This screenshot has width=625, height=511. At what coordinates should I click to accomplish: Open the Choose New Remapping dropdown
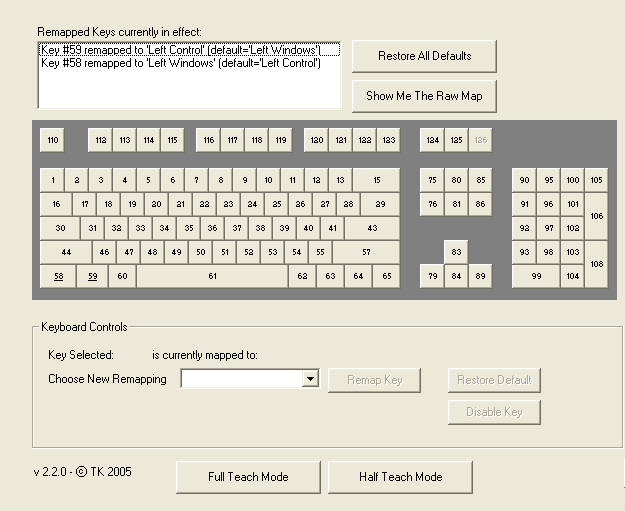[310, 379]
